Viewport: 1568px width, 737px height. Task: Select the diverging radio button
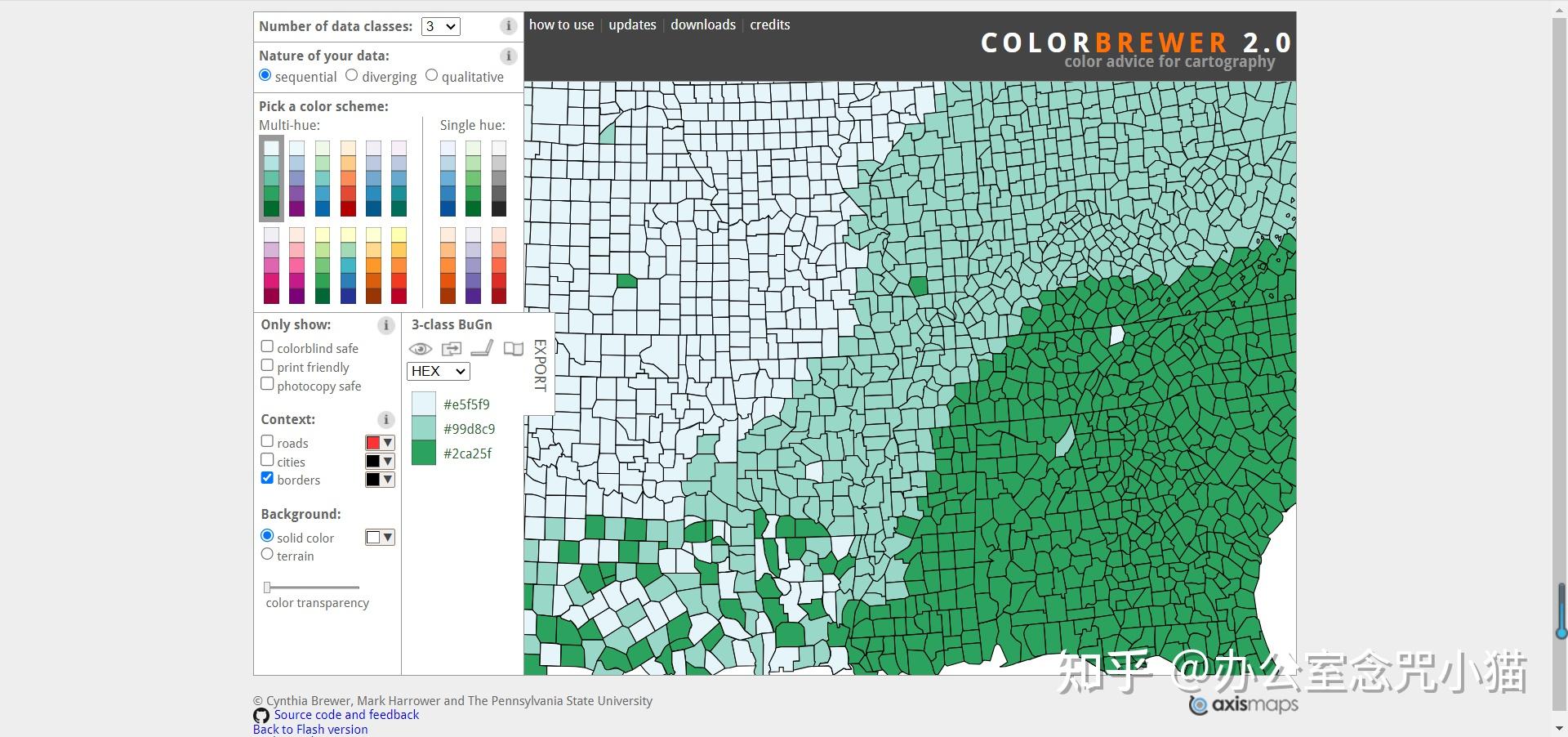(352, 75)
